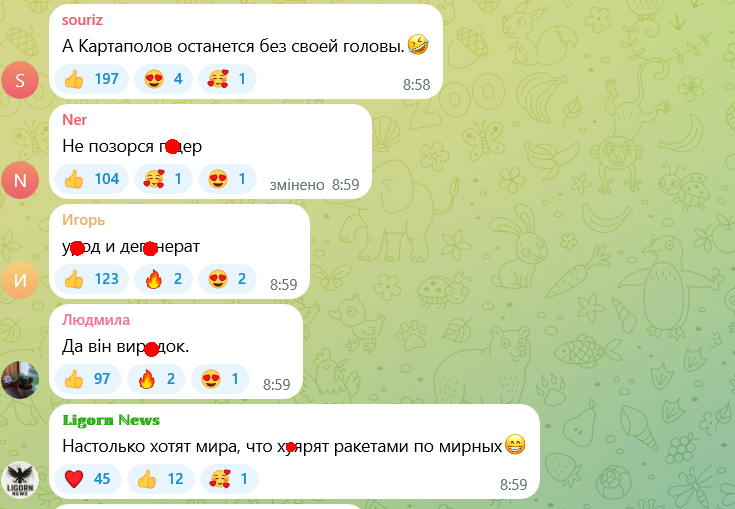Click the fire reaction on Людмила's message
Image resolution: width=735 pixels, height=509 pixels.
click(x=156, y=379)
